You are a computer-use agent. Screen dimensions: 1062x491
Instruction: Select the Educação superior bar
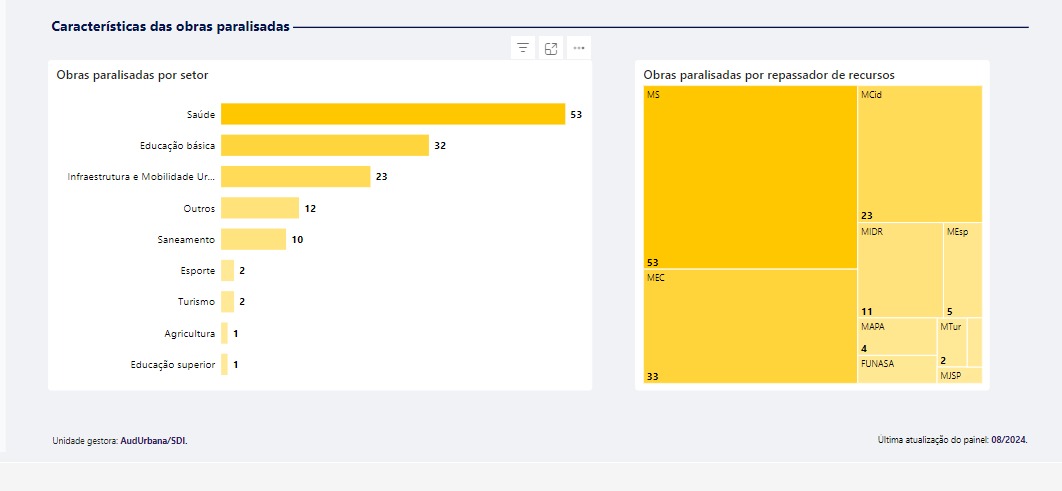tap(224, 364)
